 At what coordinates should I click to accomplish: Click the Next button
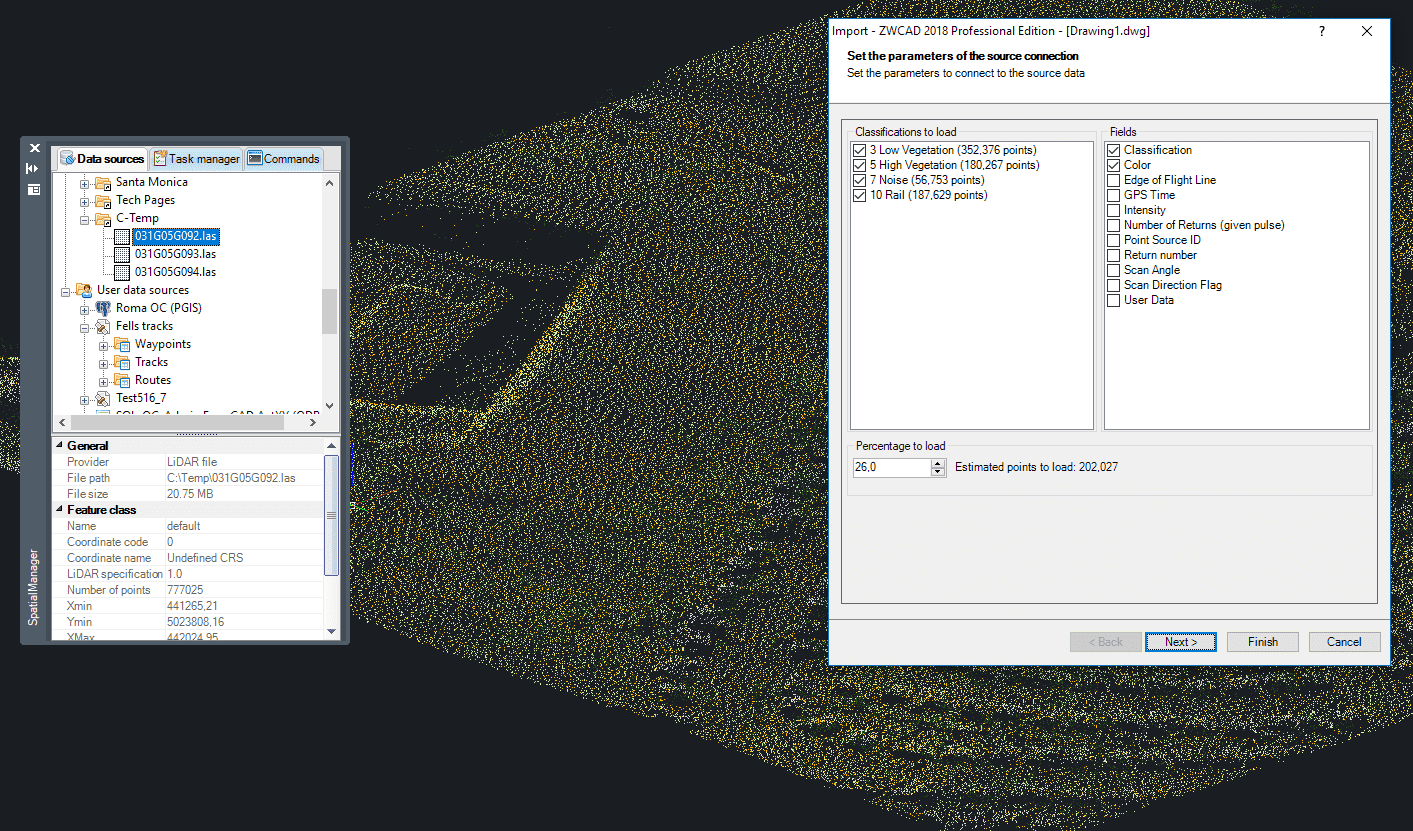tap(1181, 642)
